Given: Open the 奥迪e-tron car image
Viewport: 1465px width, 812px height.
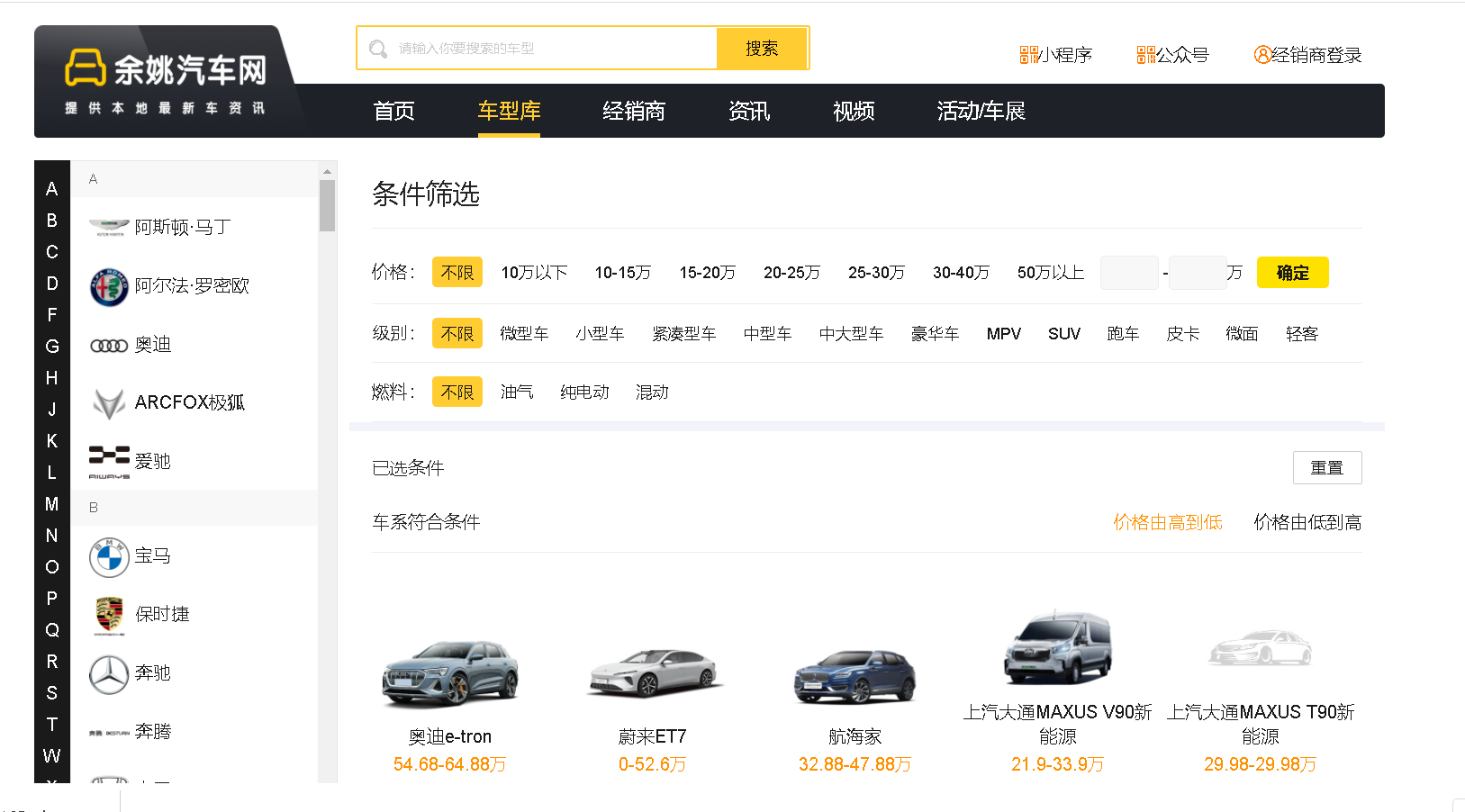Looking at the screenshot, I should coord(449,675).
